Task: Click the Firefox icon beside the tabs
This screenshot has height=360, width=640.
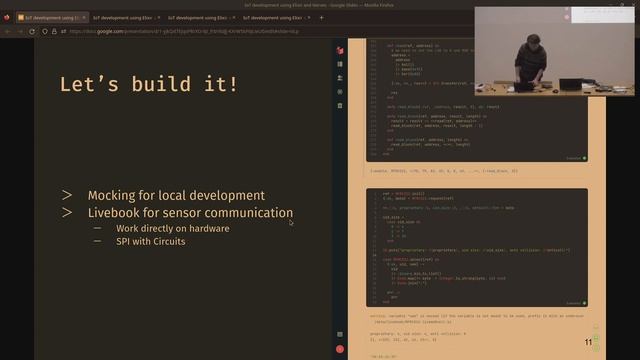Action: coord(7,18)
